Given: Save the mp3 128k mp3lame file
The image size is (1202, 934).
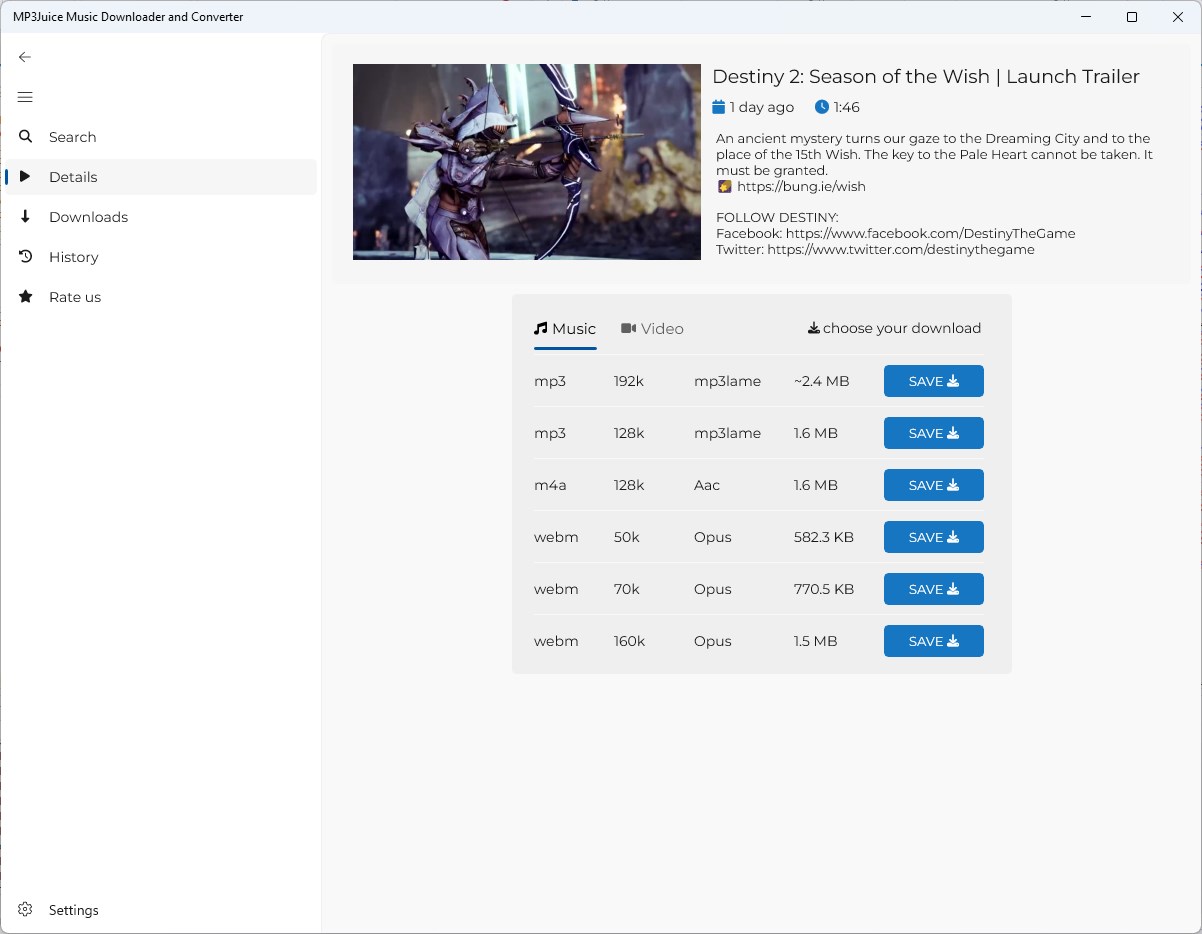Looking at the screenshot, I should [x=934, y=433].
